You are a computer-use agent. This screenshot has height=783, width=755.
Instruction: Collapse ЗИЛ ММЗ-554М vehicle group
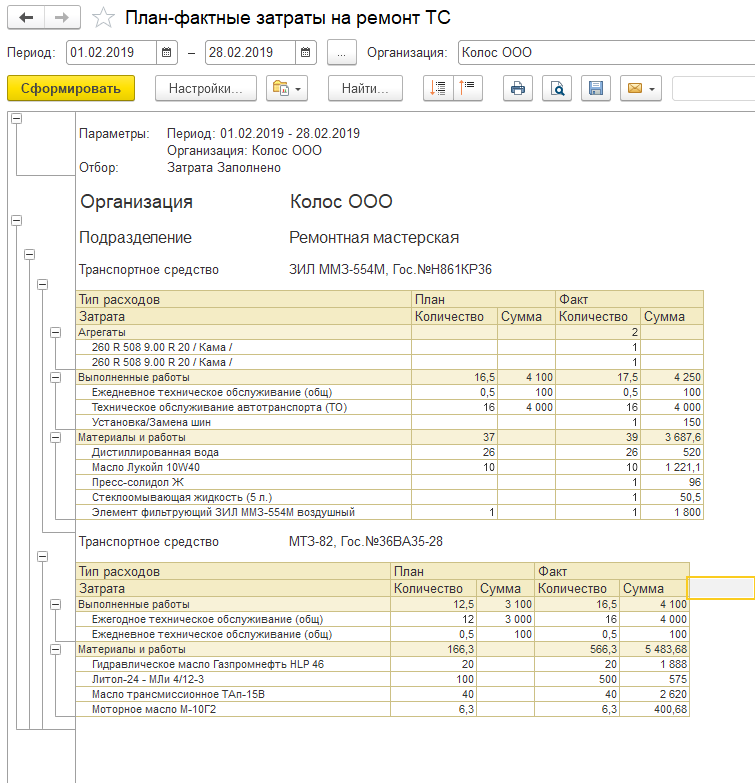pos(42,285)
